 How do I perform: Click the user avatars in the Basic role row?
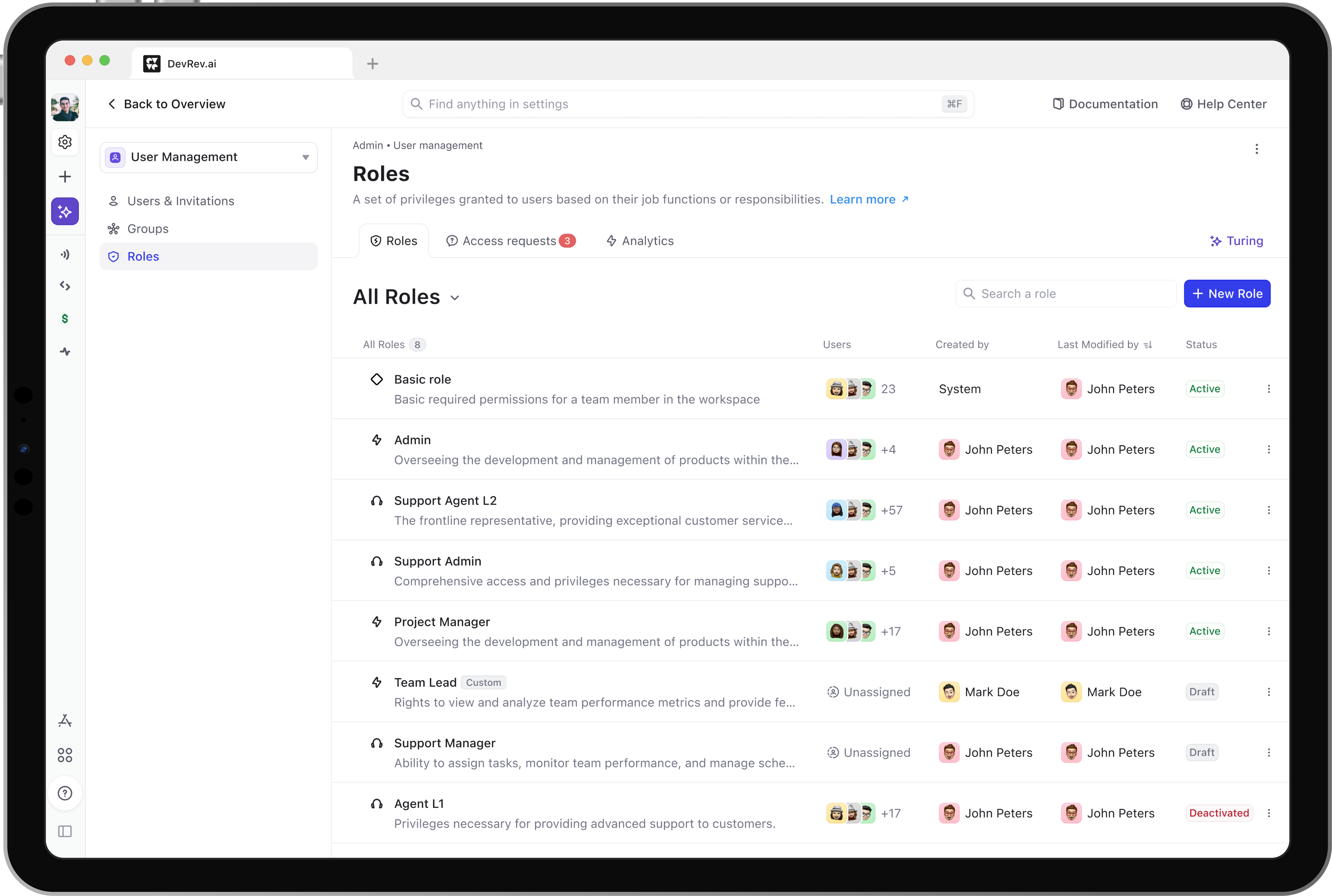pyautogui.click(x=850, y=389)
